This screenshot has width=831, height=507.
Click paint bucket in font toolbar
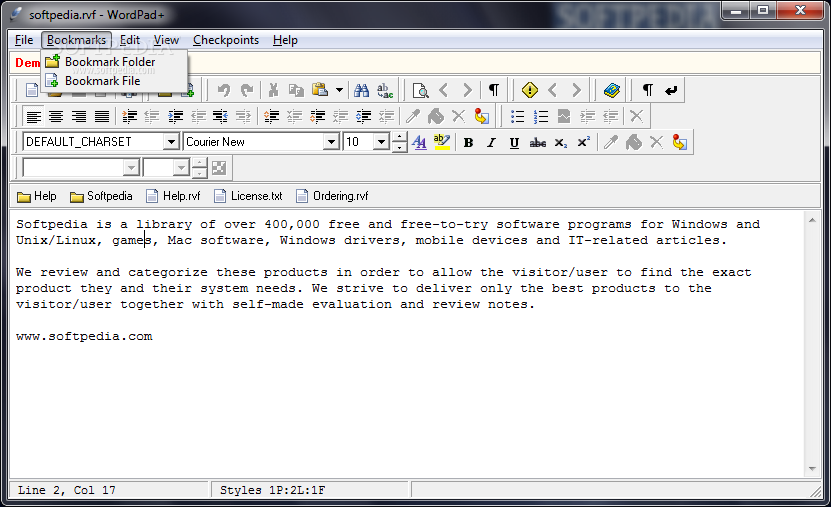pos(633,142)
